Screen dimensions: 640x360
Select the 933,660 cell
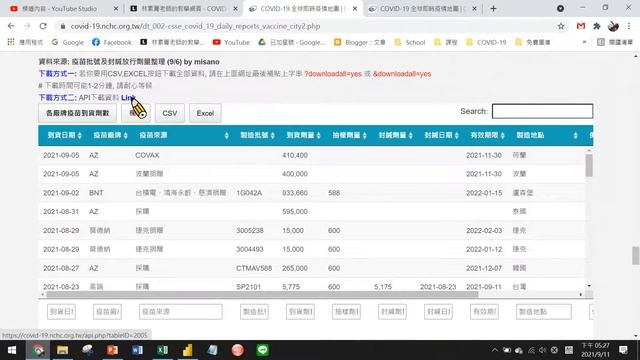point(295,193)
